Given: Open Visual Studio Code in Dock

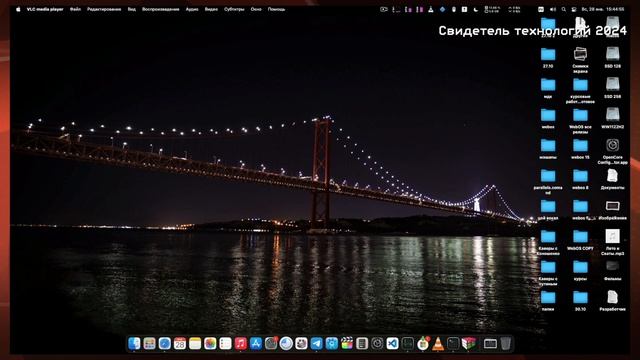Looking at the screenshot, I should 392,344.
